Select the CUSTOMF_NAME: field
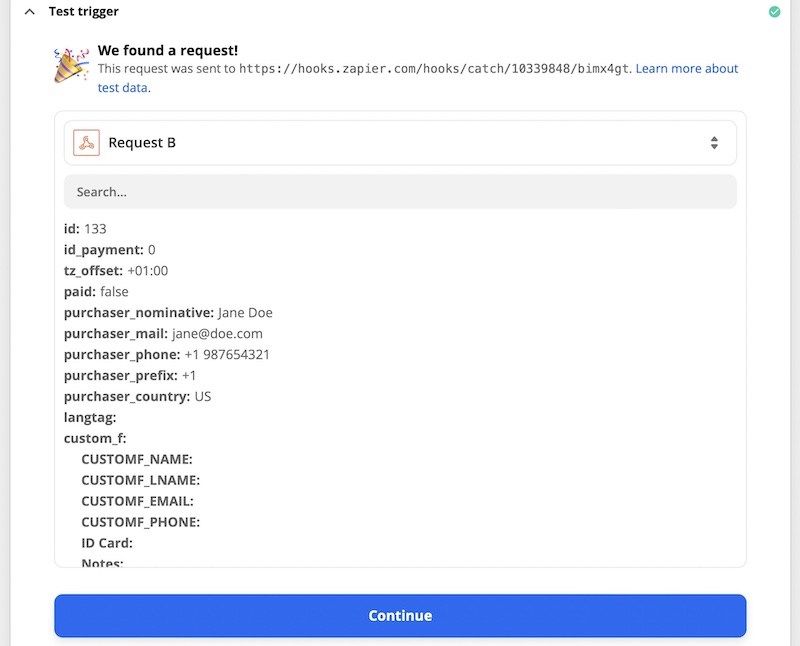Viewport: 800px width, 646px height. pos(137,459)
